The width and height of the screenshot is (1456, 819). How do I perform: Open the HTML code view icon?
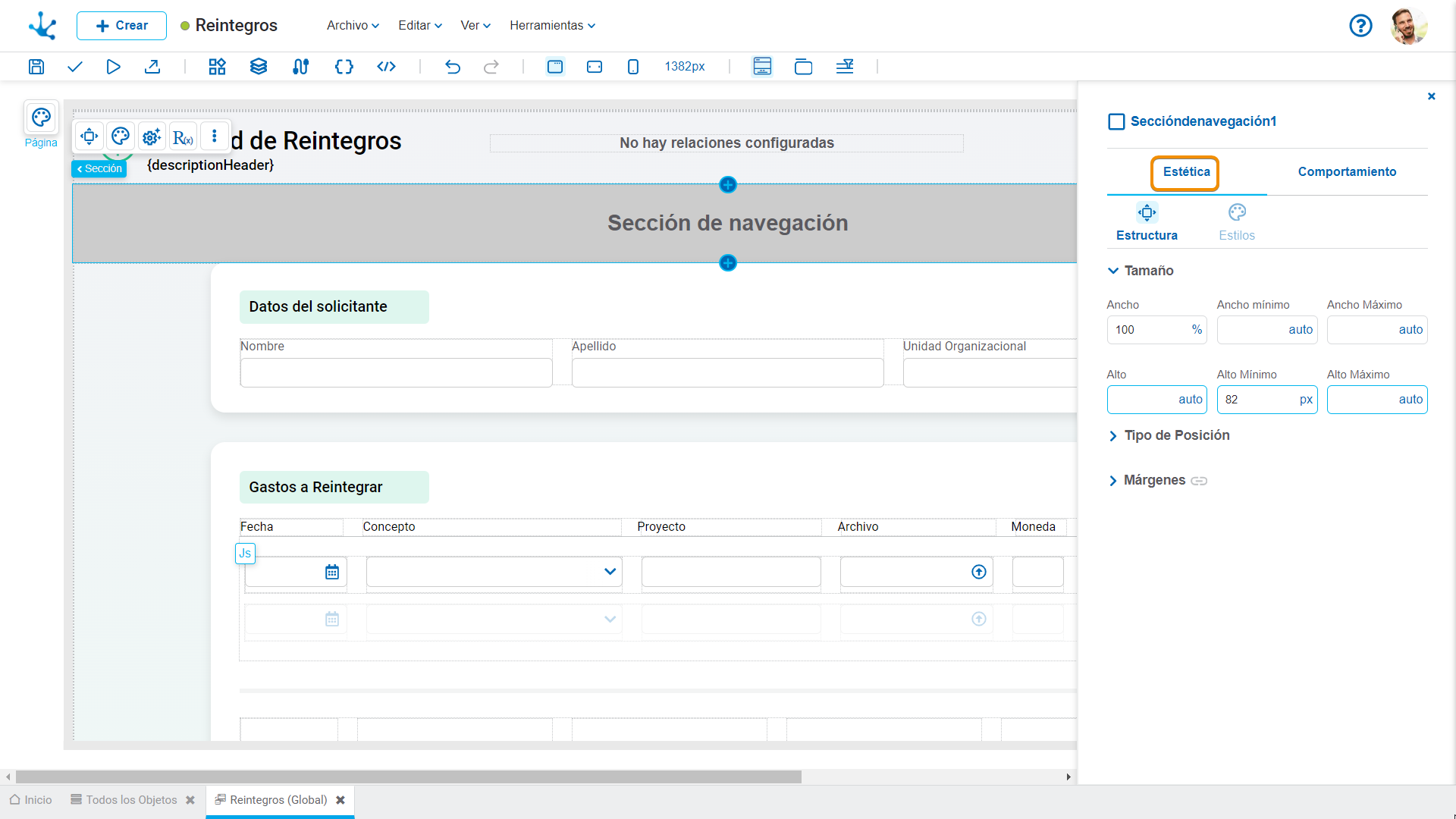coord(386,67)
